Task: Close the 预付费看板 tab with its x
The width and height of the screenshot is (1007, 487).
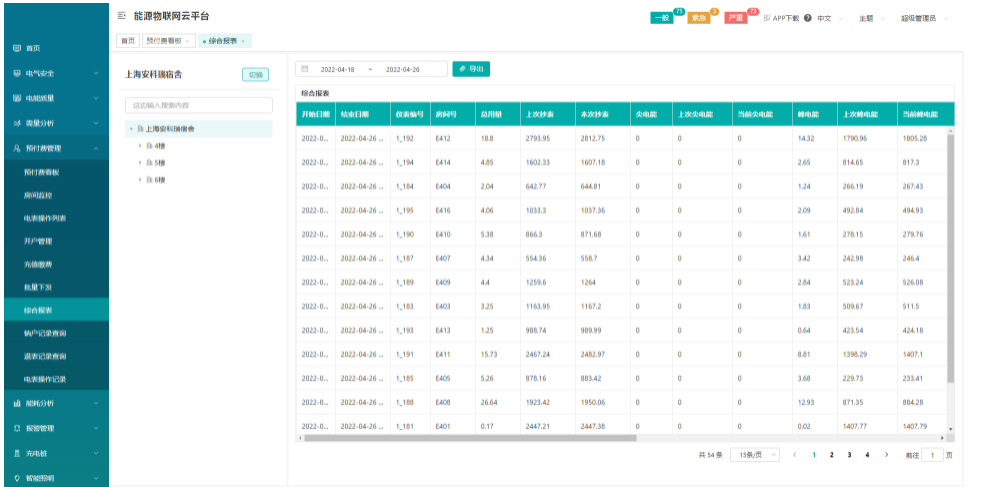Action: [187, 41]
